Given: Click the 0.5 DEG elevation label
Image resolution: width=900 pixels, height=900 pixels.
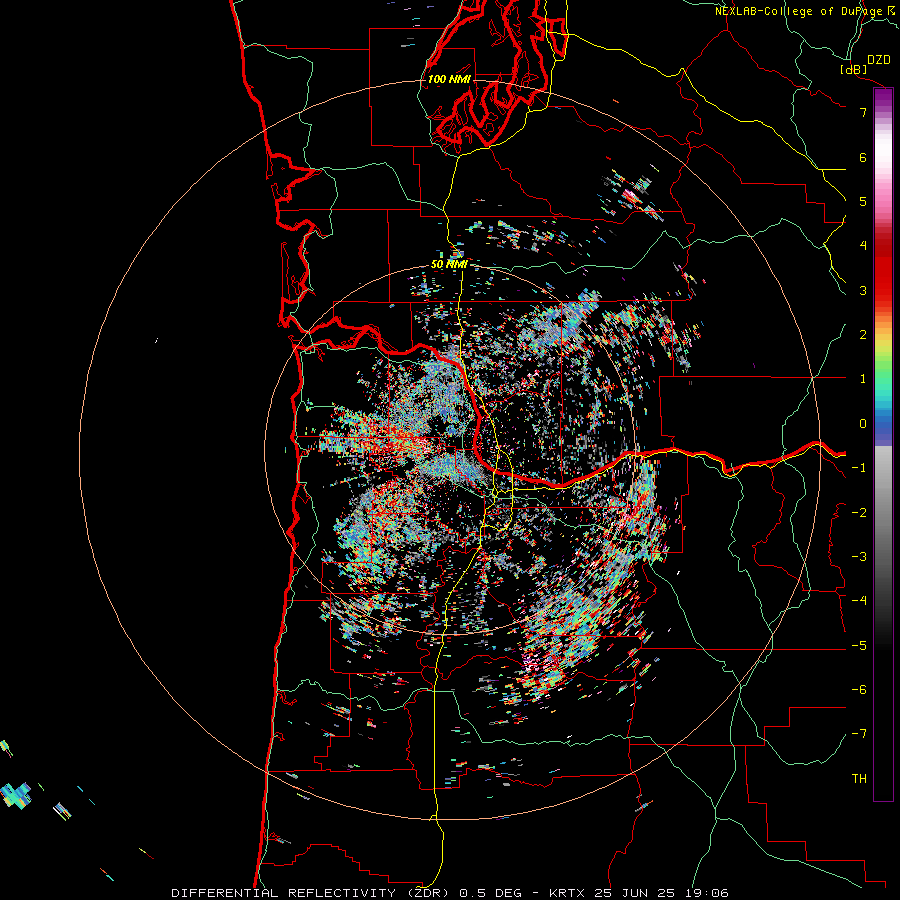Looking at the screenshot, I should point(490,893).
